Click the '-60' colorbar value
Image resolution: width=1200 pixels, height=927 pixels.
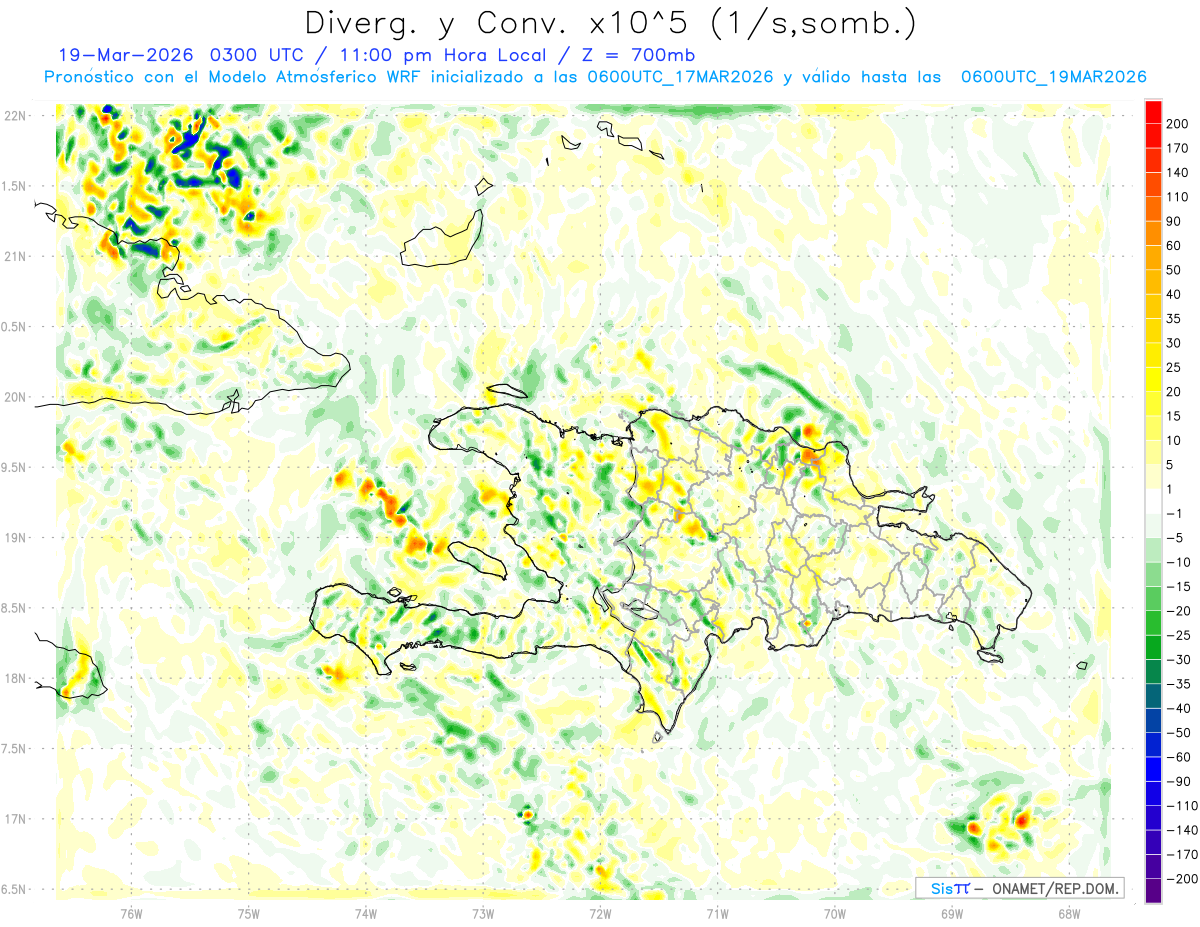[x=1181, y=757]
